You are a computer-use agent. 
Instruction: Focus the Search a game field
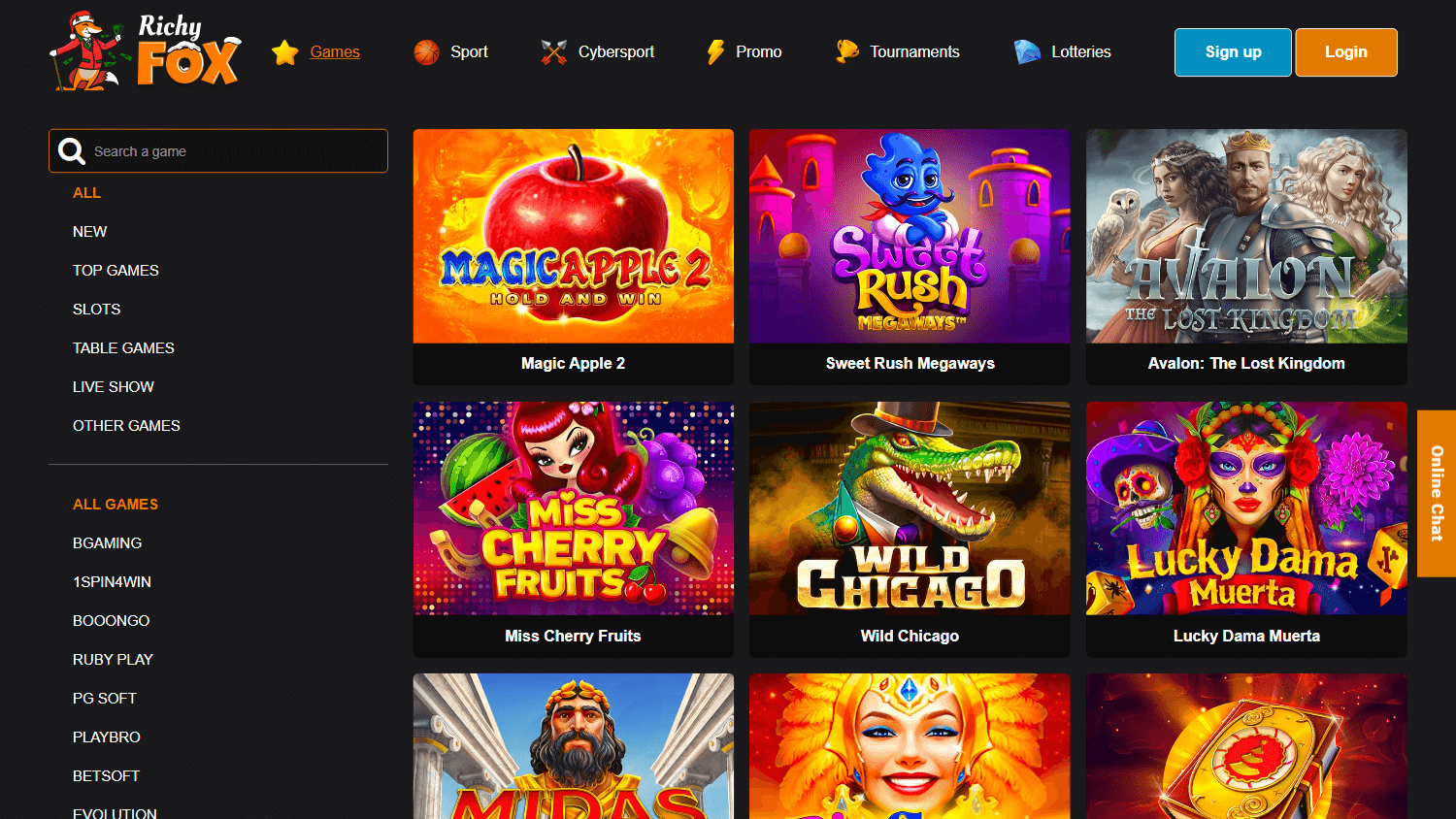[233, 151]
